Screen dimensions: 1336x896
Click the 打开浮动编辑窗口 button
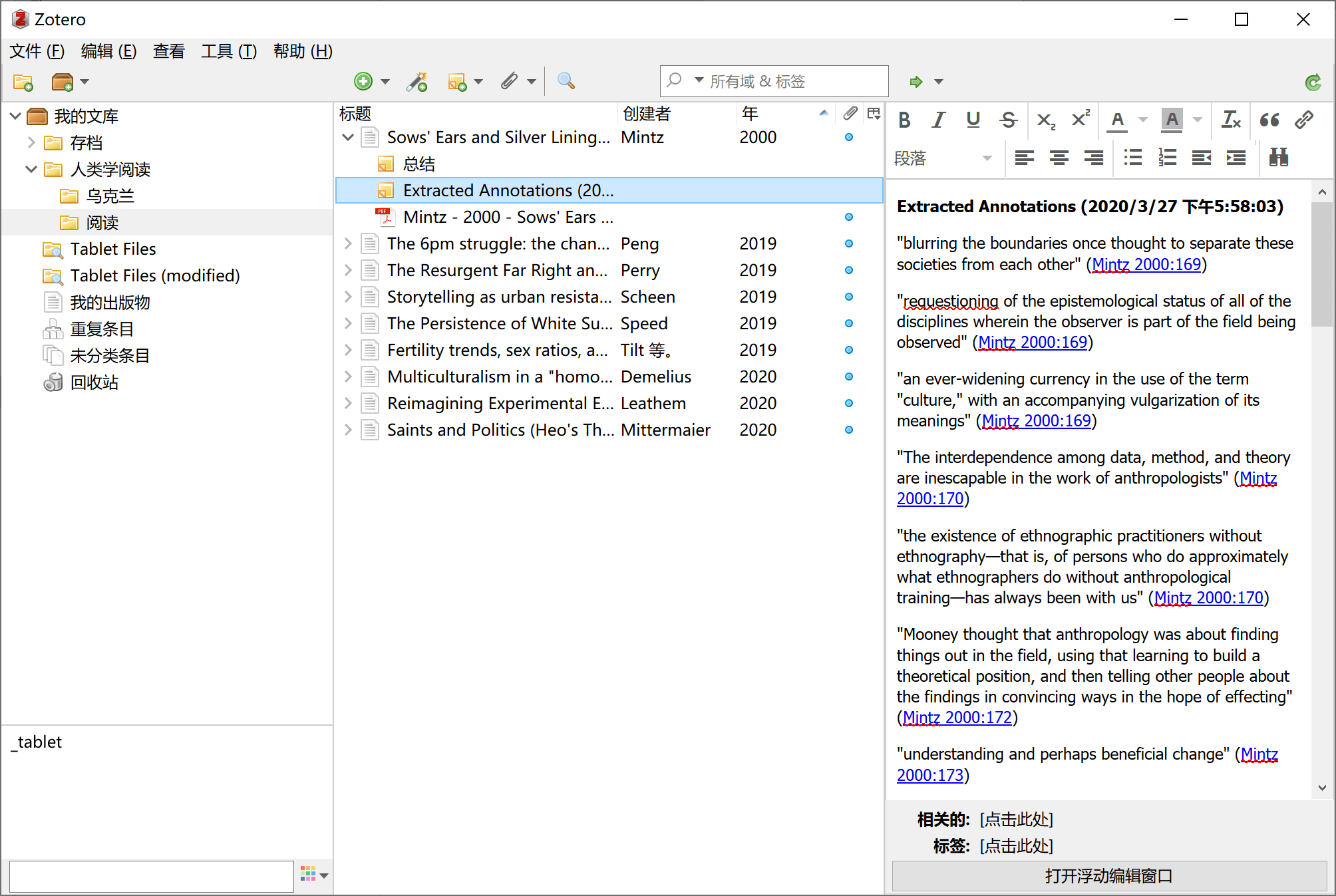click(1109, 875)
